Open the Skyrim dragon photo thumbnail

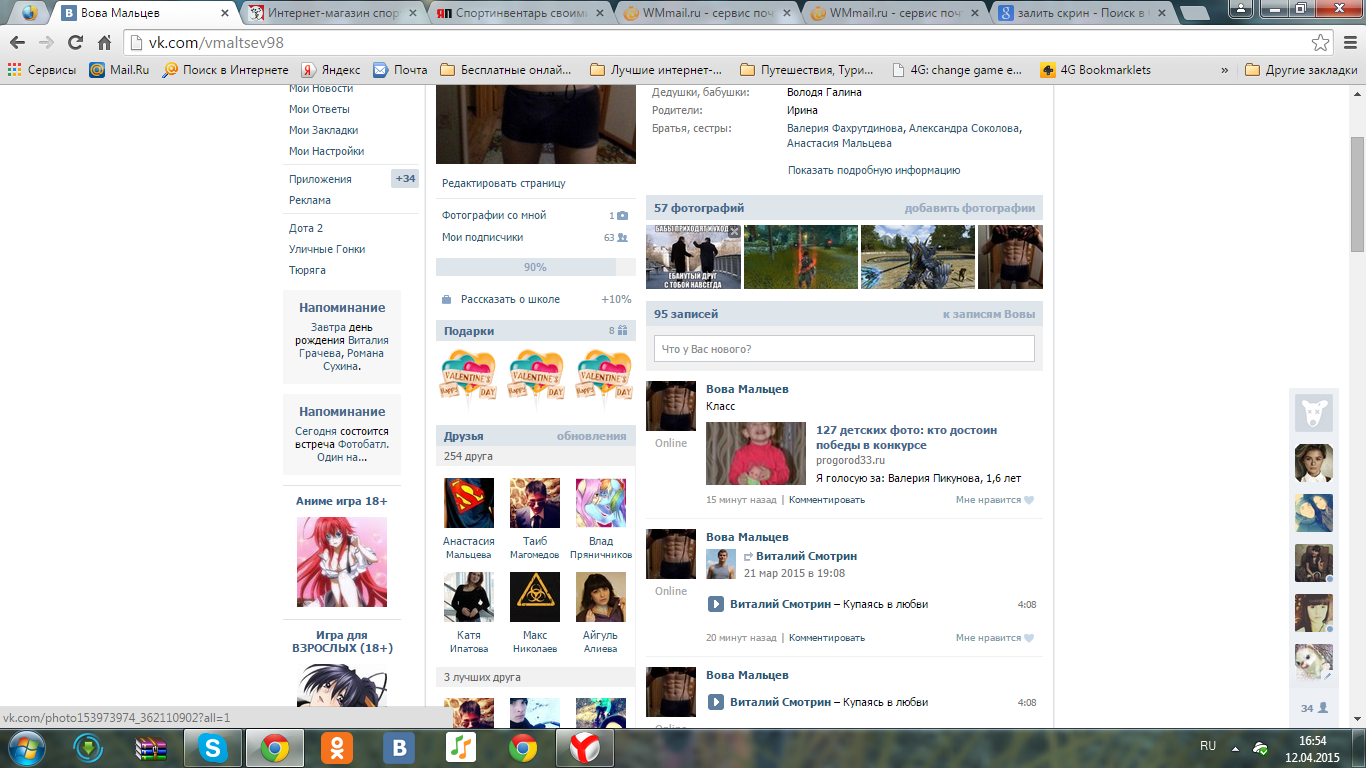coord(917,257)
